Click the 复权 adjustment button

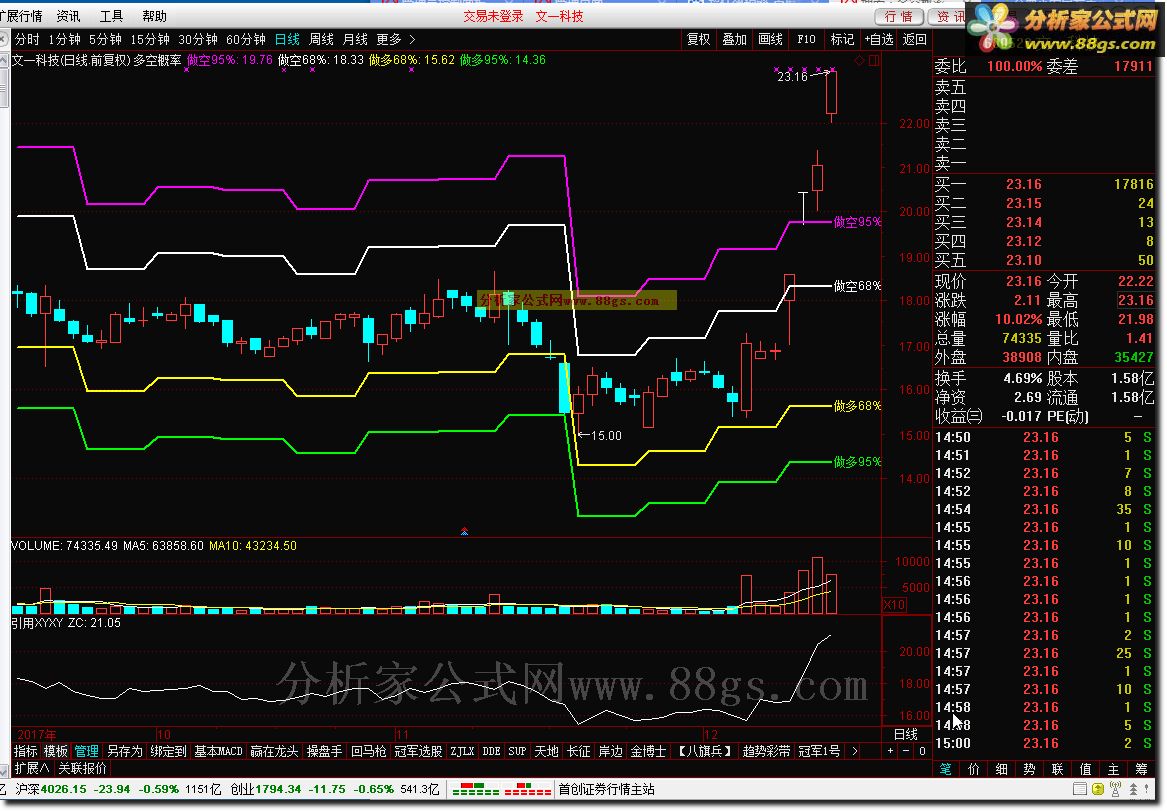pos(698,39)
